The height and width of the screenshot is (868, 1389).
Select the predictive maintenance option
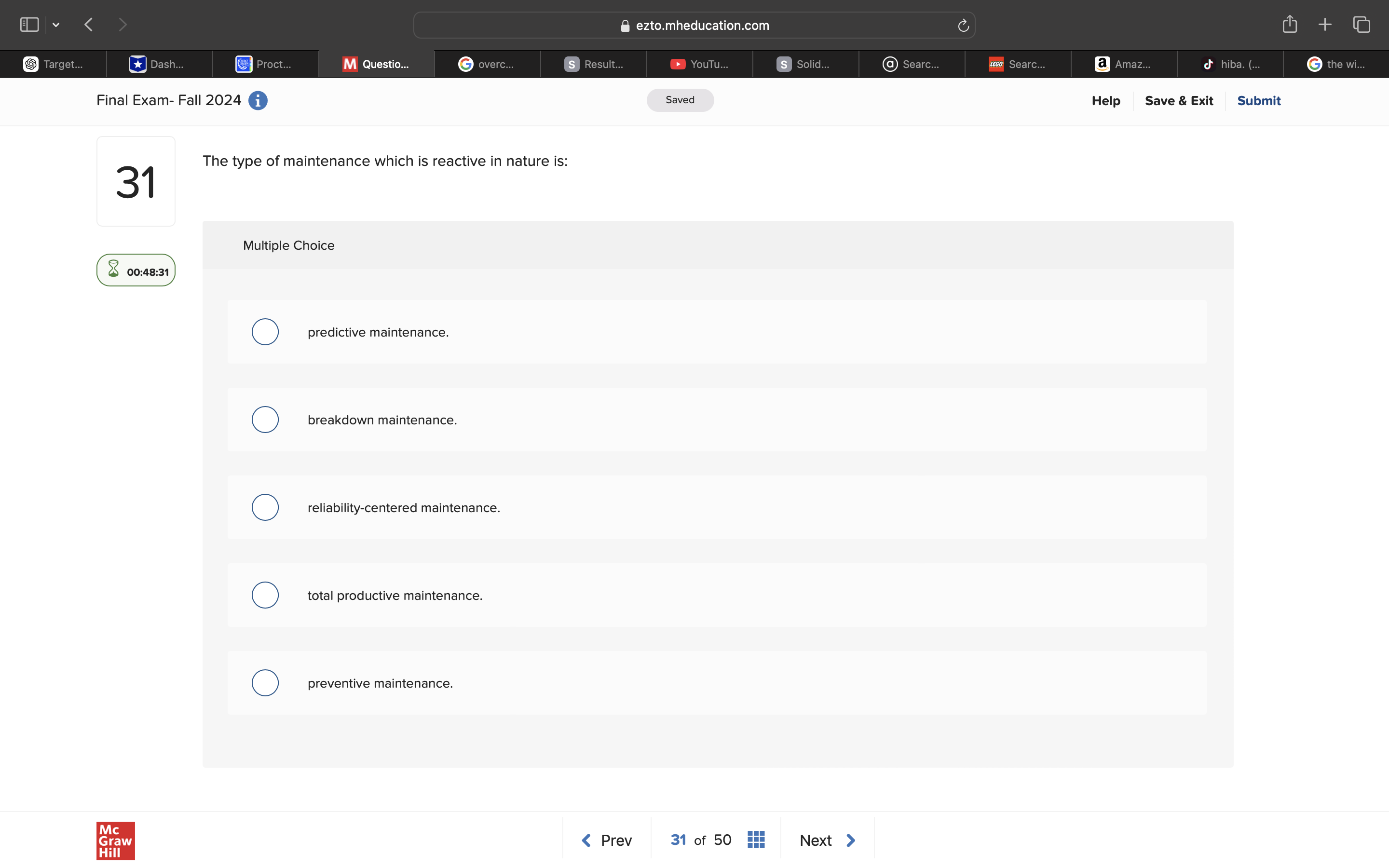(265, 332)
